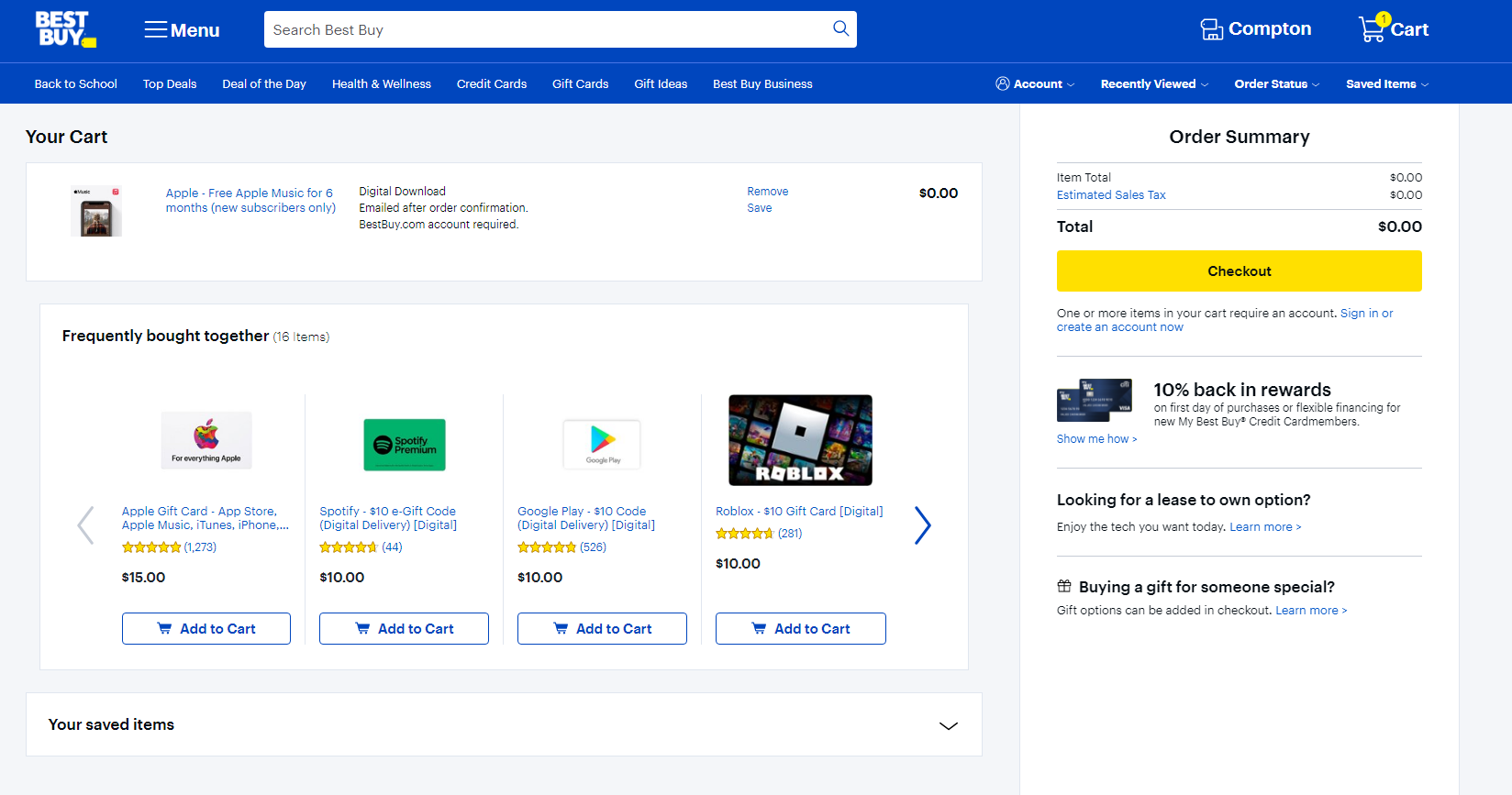Expand the Account dropdown
The image size is (1512, 795).
pyautogui.click(x=1035, y=83)
